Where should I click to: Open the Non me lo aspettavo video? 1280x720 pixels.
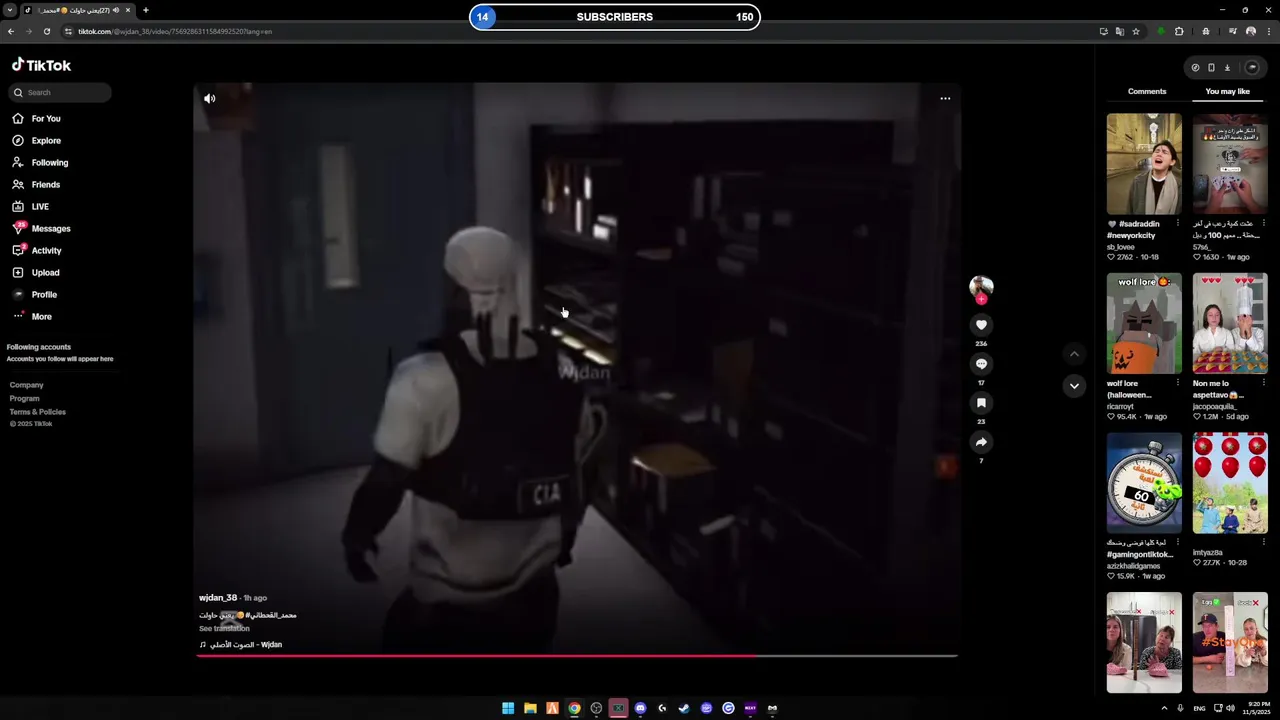point(1230,324)
